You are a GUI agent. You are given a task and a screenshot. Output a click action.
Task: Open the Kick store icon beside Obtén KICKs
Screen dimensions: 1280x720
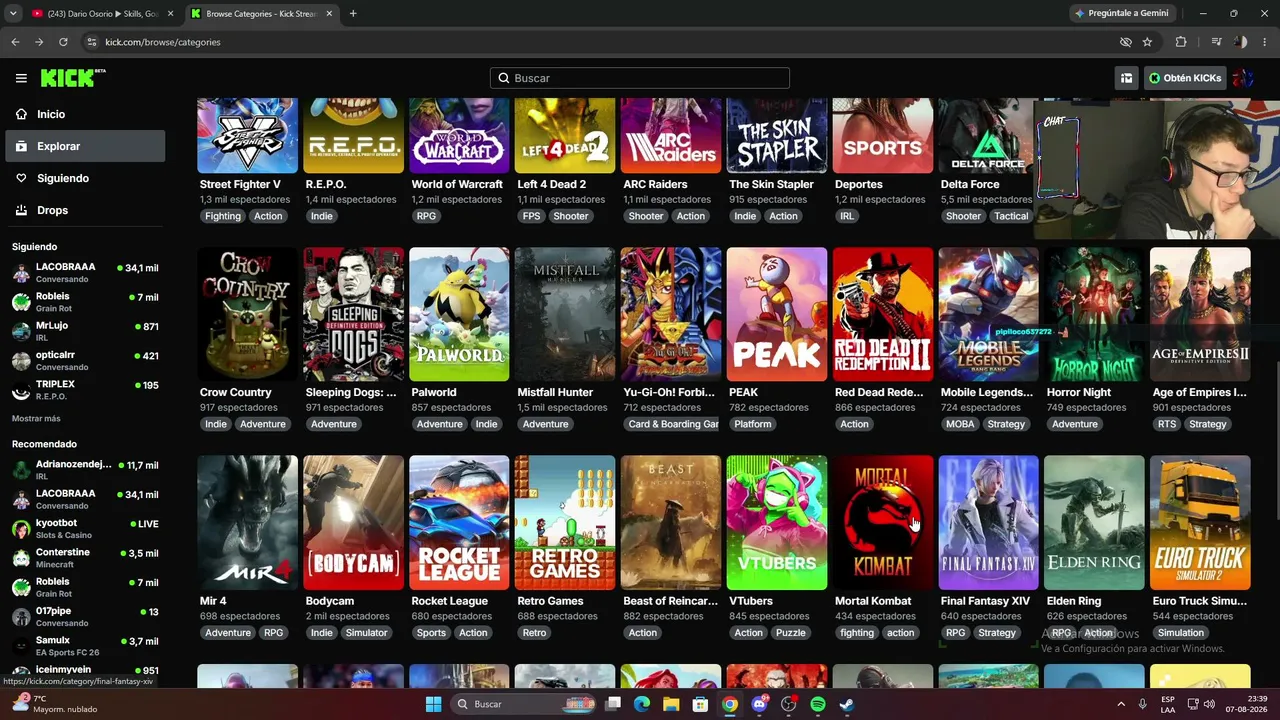(x=1126, y=78)
